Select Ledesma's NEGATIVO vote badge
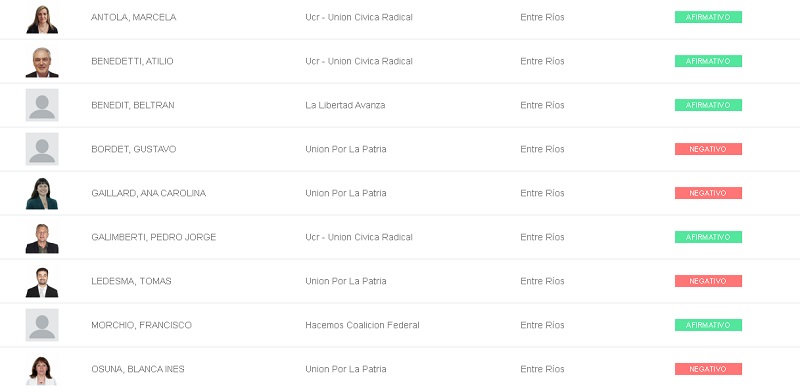The height and width of the screenshot is (390, 800). pos(708,281)
